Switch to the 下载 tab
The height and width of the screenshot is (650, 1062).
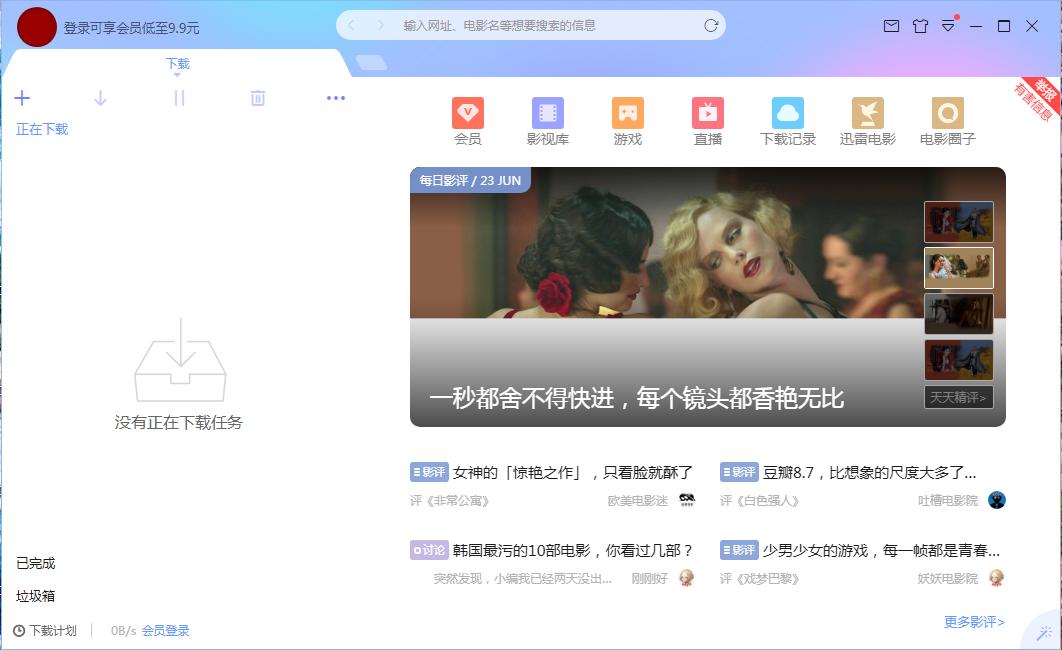pyautogui.click(x=178, y=62)
